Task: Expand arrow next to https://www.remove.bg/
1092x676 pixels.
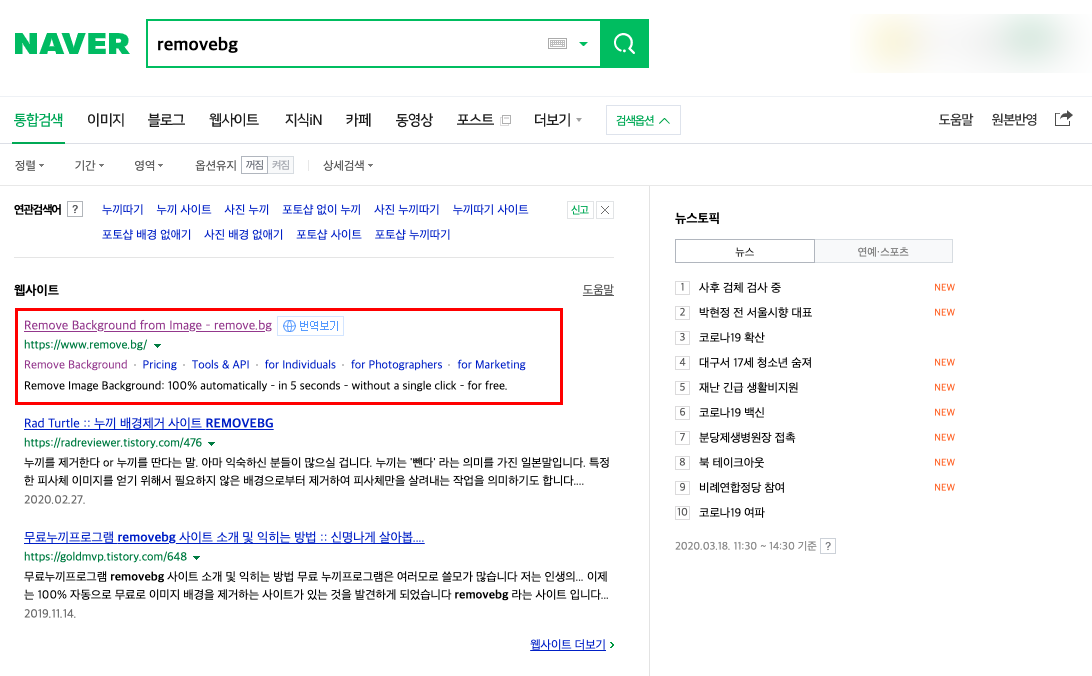Action: coord(157,345)
